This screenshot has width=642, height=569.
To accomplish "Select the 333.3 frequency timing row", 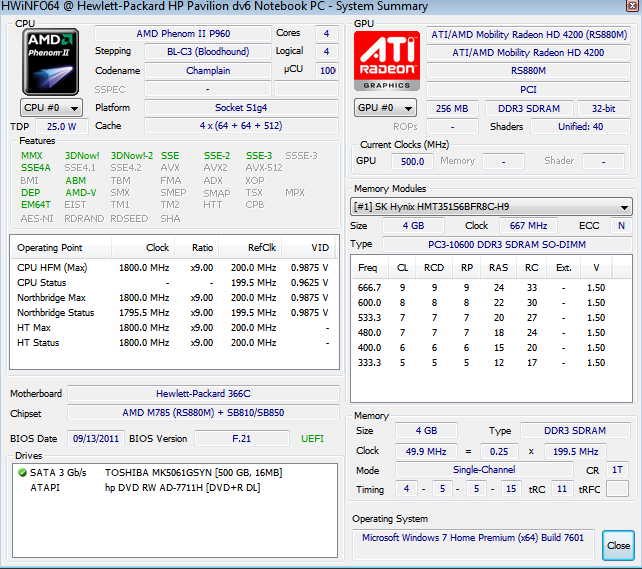I will (491, 363).
